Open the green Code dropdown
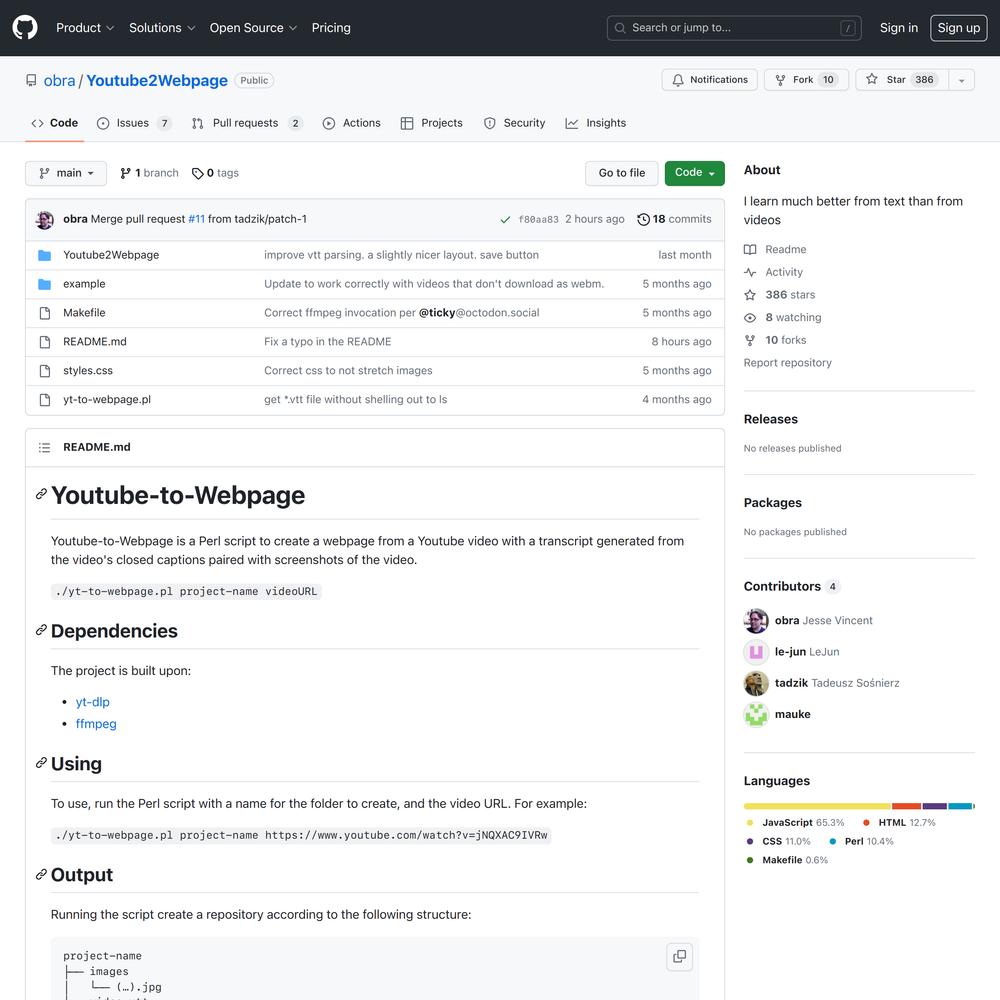Image resolution: width=1000 pixels, height=1000 pixels. tap(694, 173)
